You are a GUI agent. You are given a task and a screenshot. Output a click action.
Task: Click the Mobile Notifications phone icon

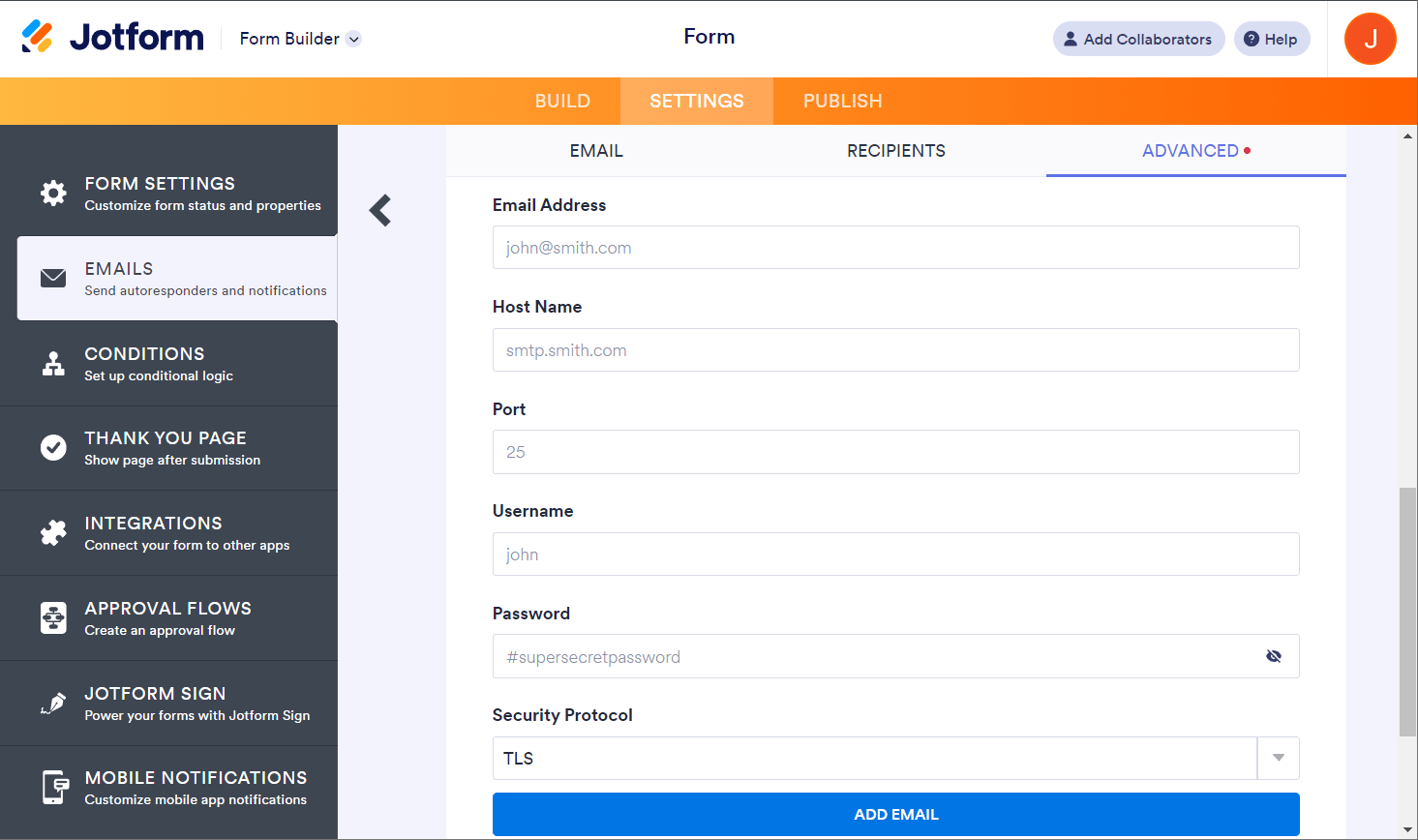coord(54,788)
